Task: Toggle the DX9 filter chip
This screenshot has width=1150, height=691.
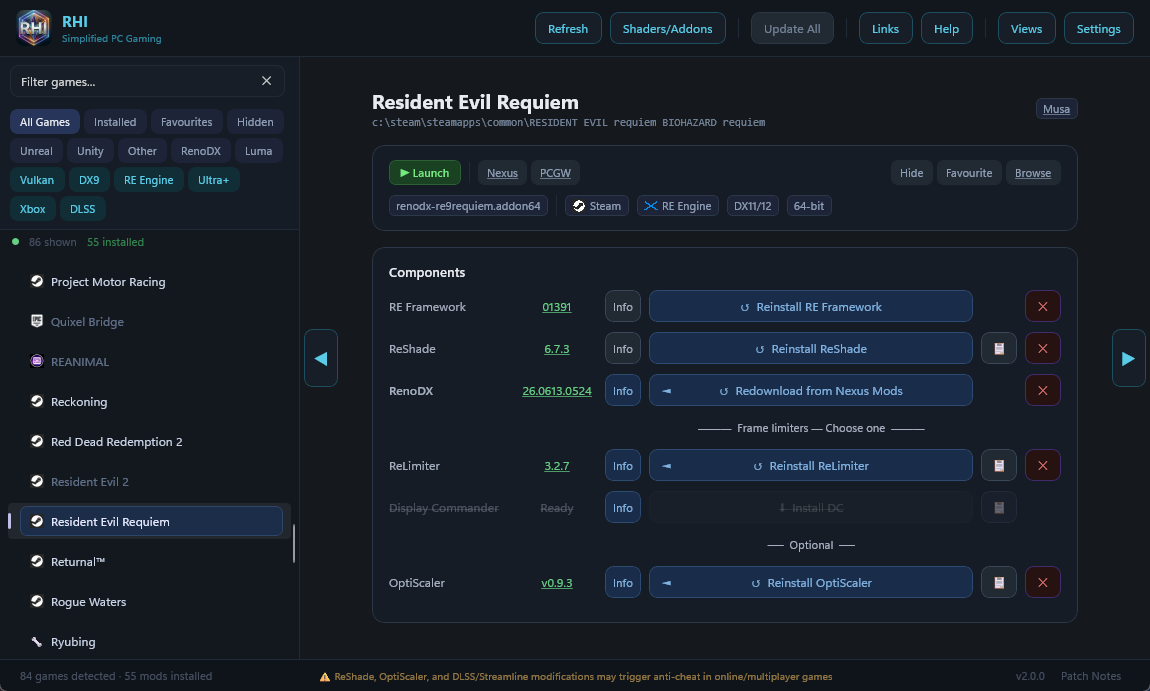Action: coord(89,180)
